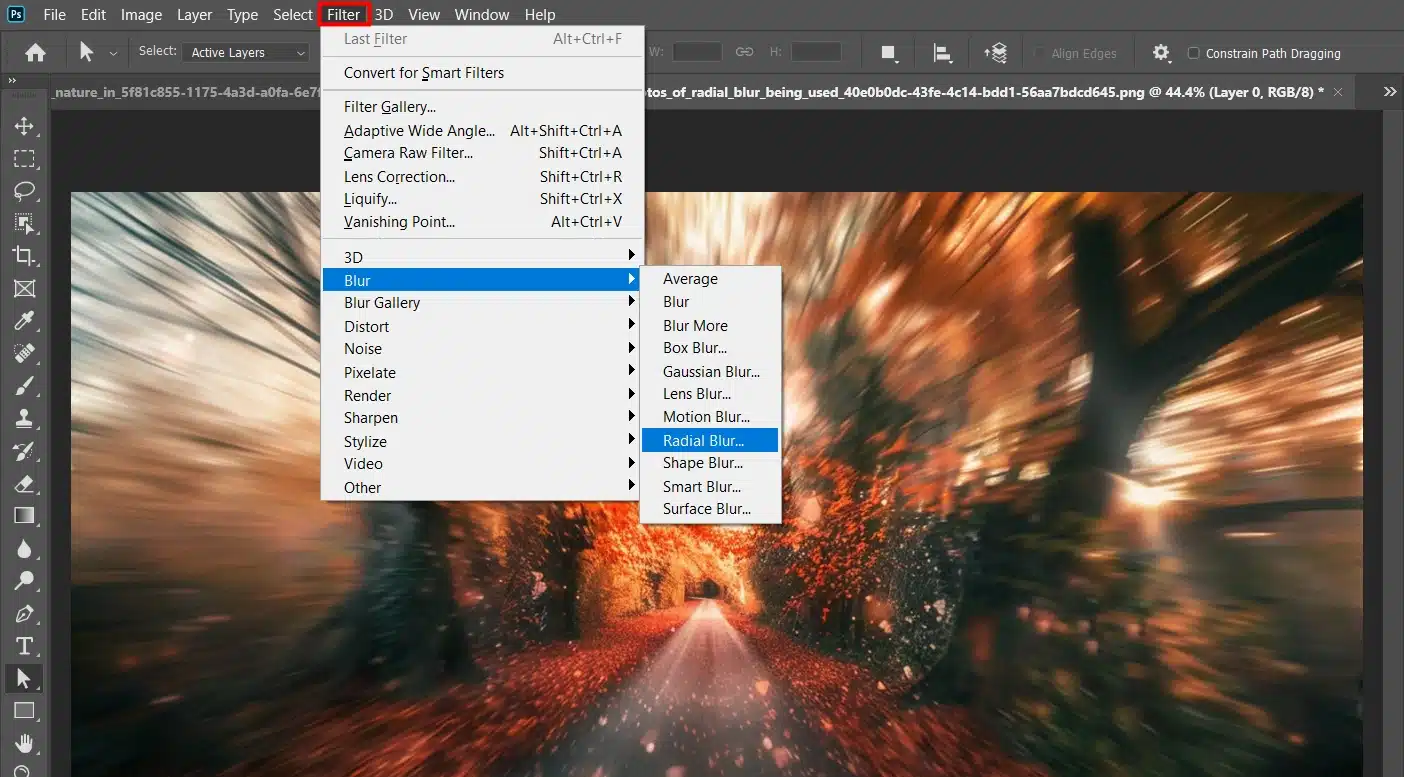Click the Home icon in options bar
The height and width of the screenshot is (777, 1404).
point(35,53)
